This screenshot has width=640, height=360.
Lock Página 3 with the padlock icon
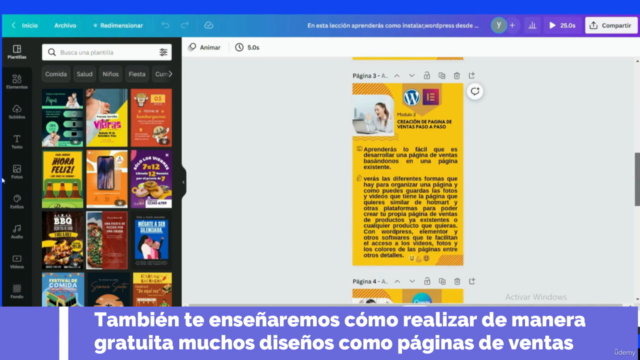click(x=427, y=76)
